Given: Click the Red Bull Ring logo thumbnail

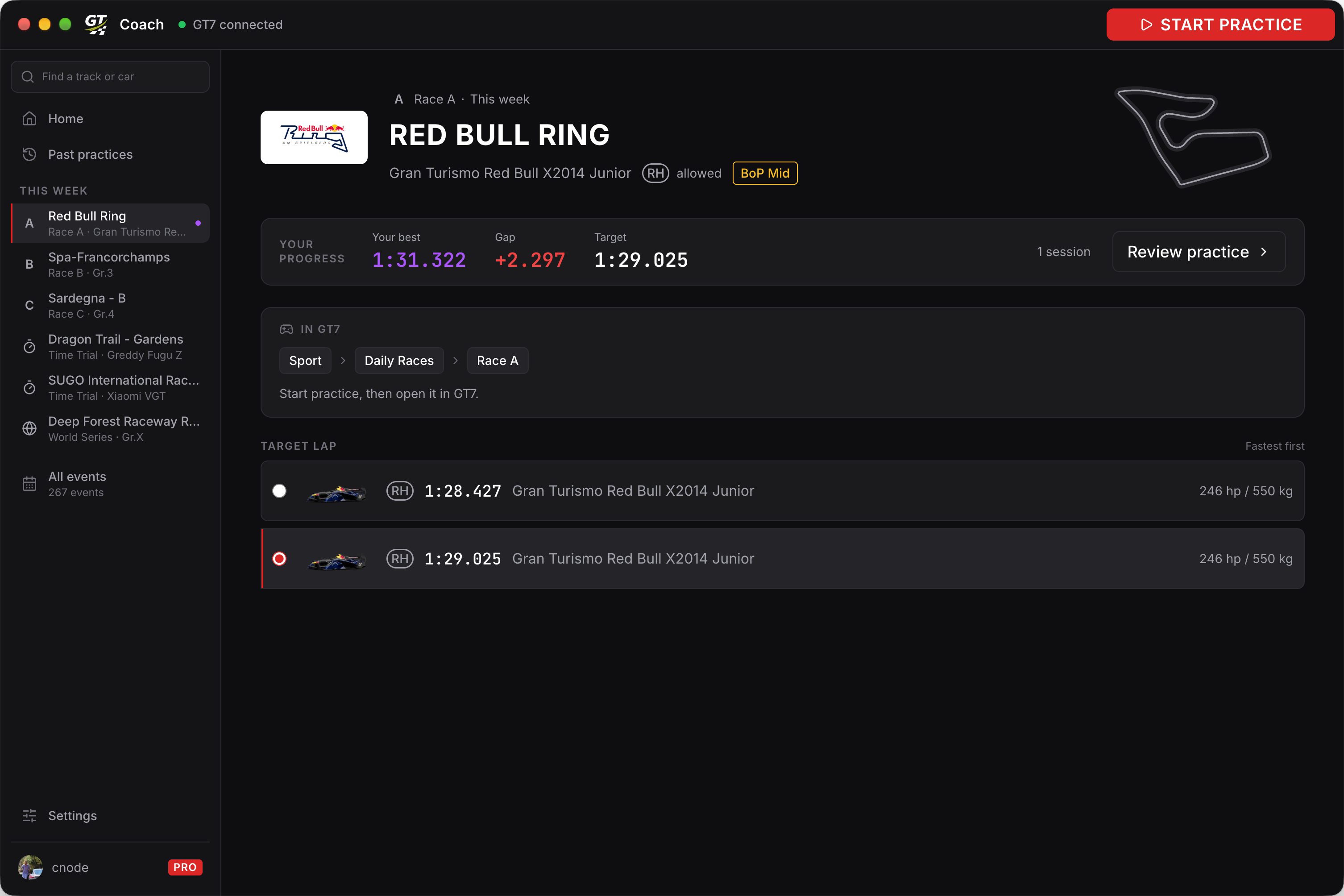Looking at the screenshot, I should pos(314,137).
